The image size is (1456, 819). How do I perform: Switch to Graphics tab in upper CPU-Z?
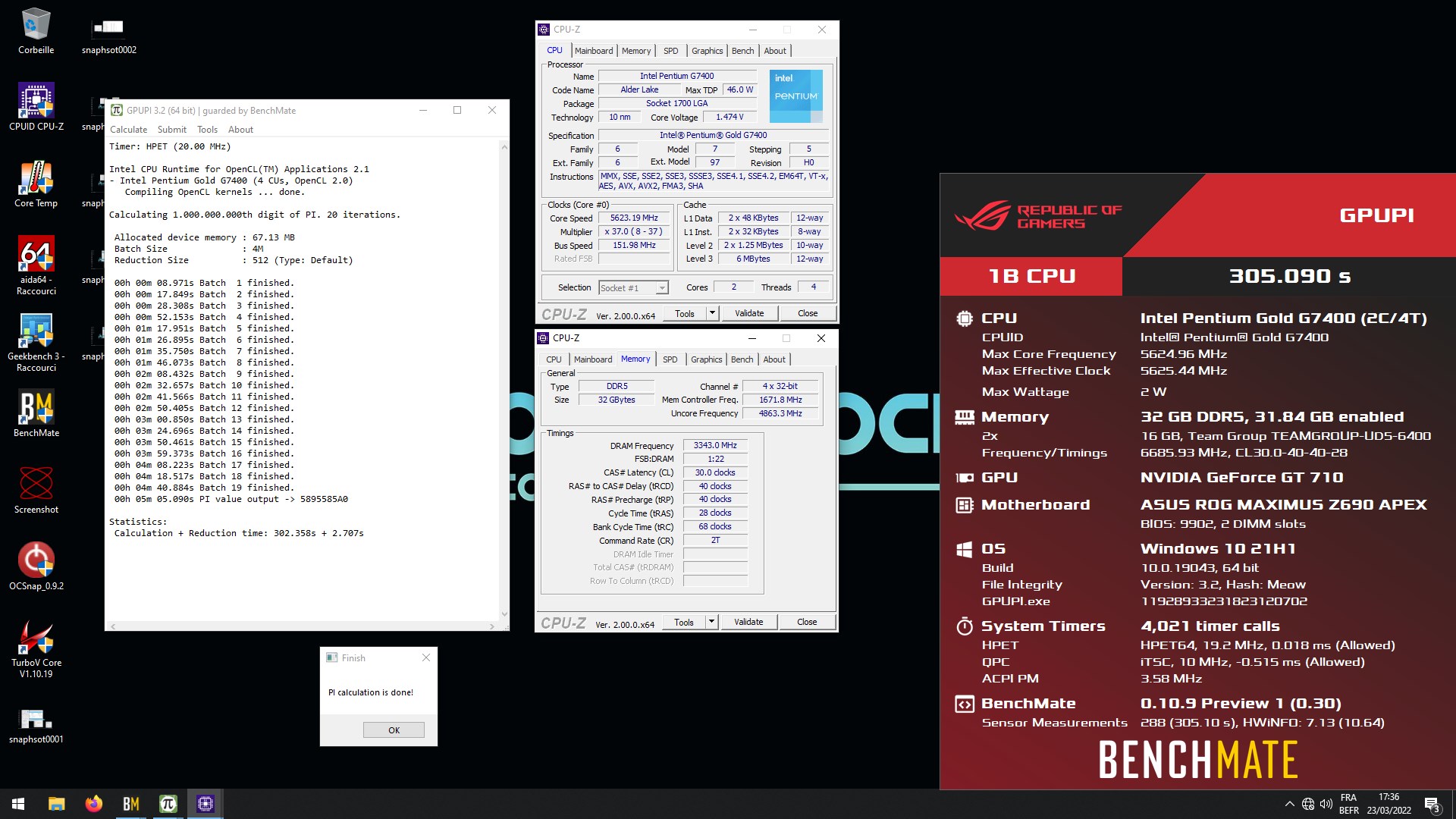point(707,51)
